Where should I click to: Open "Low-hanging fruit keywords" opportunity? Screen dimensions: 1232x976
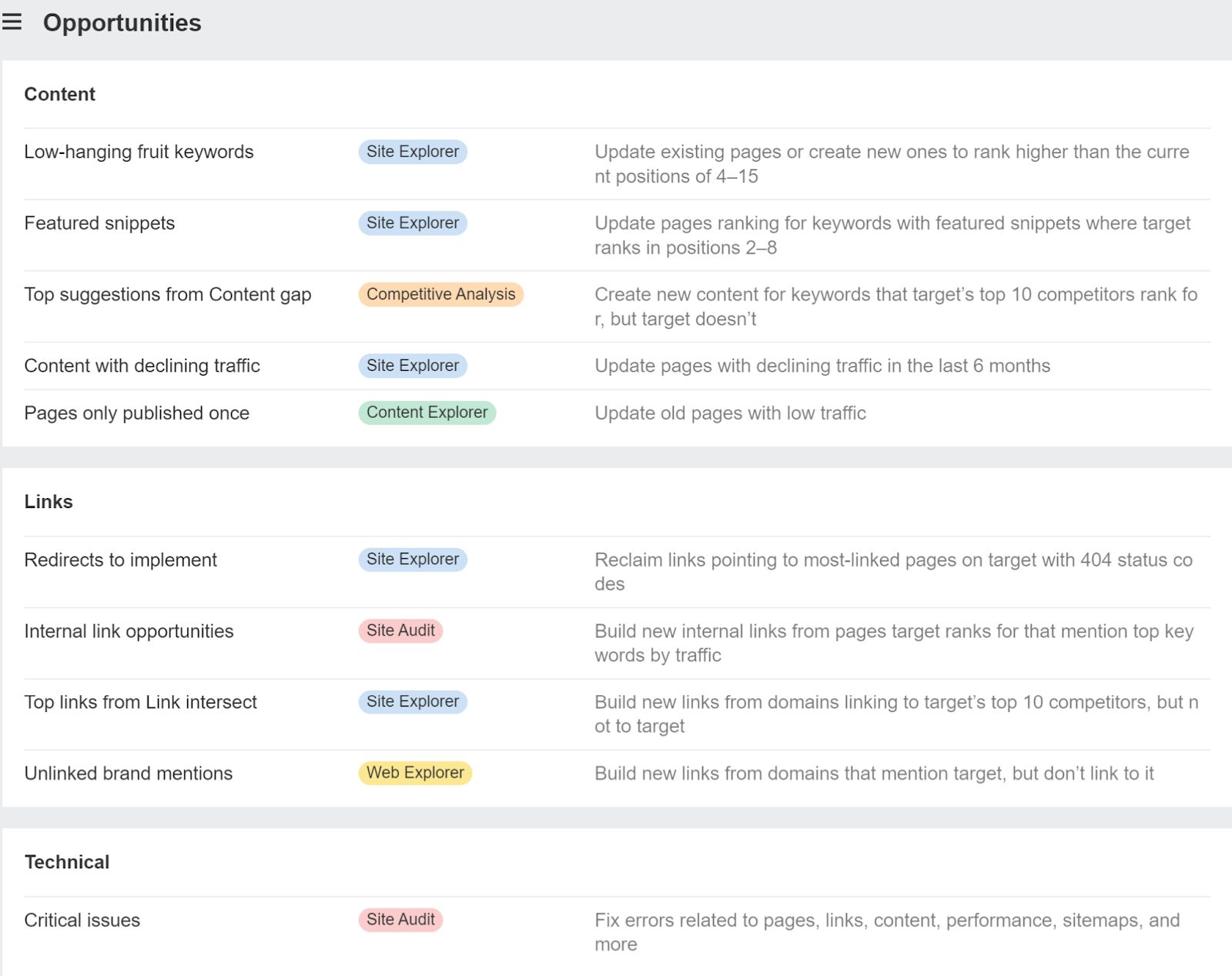pos(139,152)
